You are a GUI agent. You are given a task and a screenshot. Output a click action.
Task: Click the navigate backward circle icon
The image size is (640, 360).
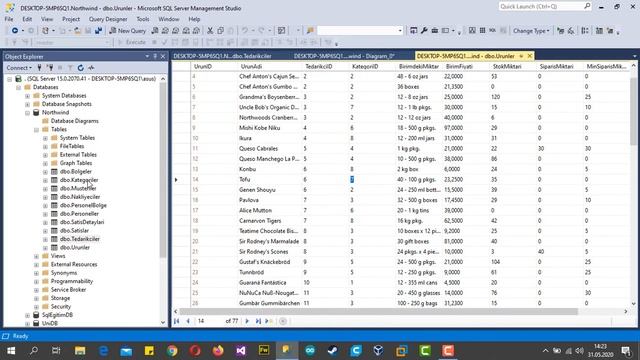[x=15, y=31]
